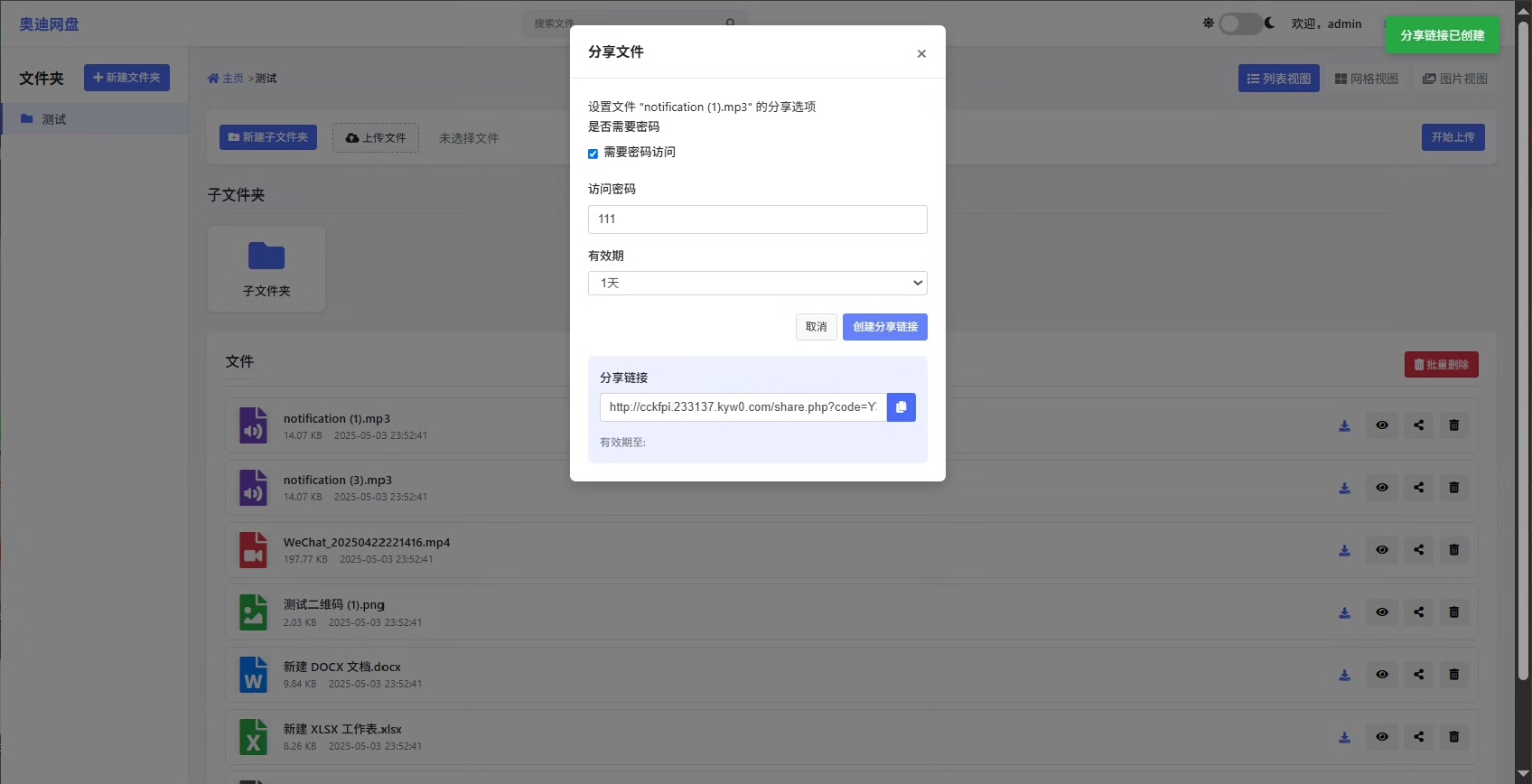Download WeChat_20250422221416.mp4
1532x784 pixels.
coord(1344,550)
